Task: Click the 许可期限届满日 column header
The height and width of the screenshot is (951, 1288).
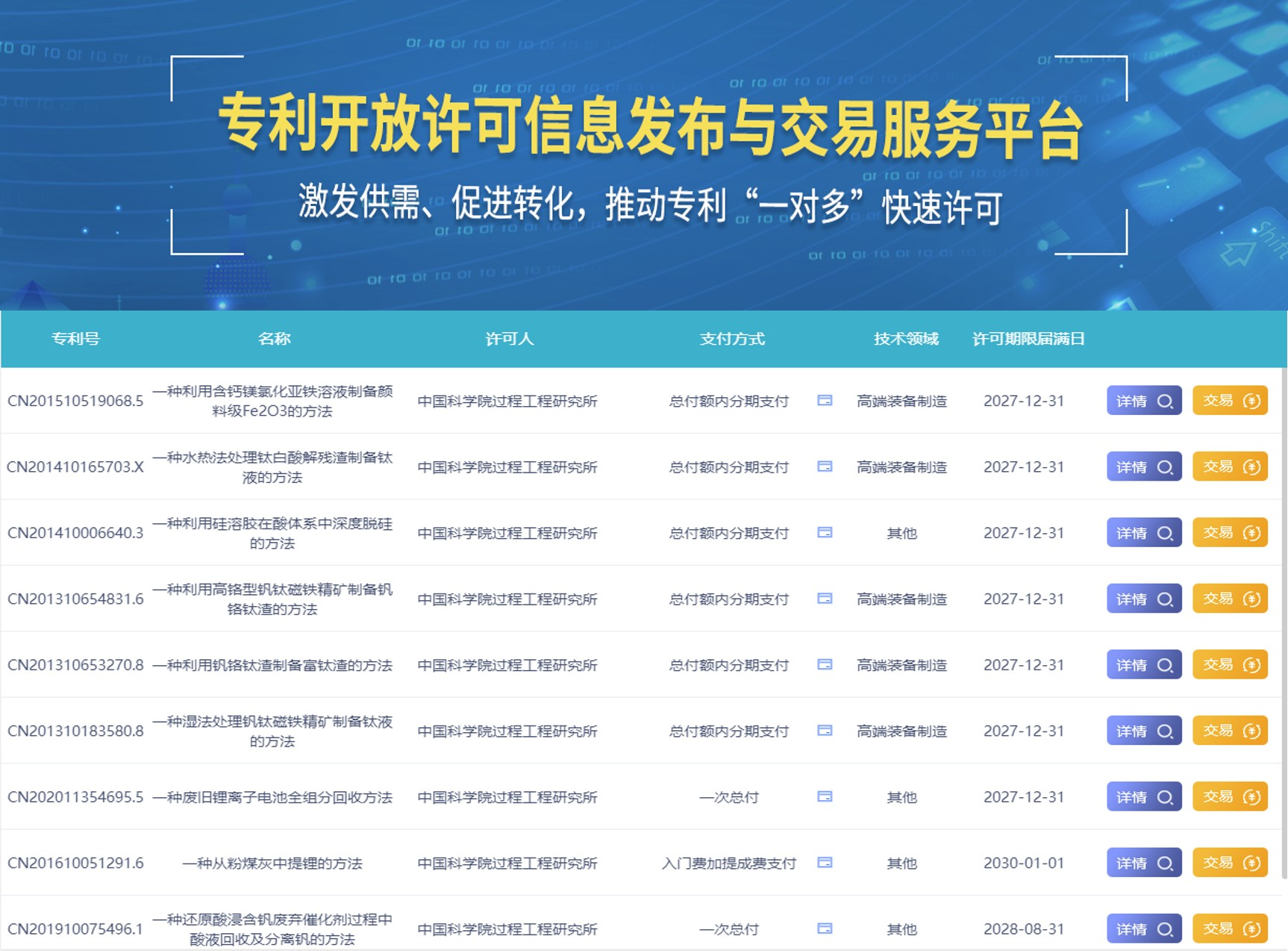Action: click(1028, 339)
